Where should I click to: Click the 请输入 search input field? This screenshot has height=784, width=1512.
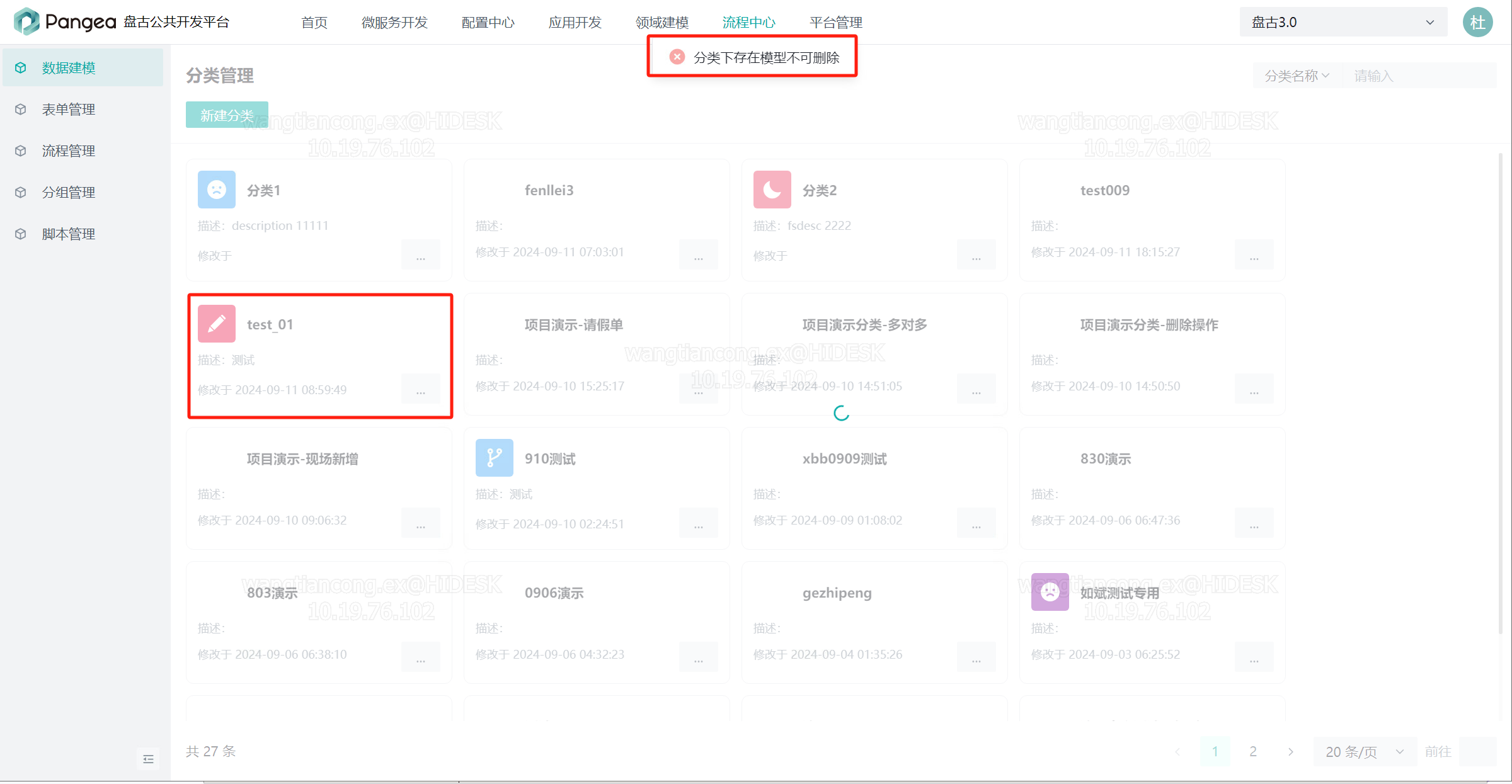point(1420,76)
